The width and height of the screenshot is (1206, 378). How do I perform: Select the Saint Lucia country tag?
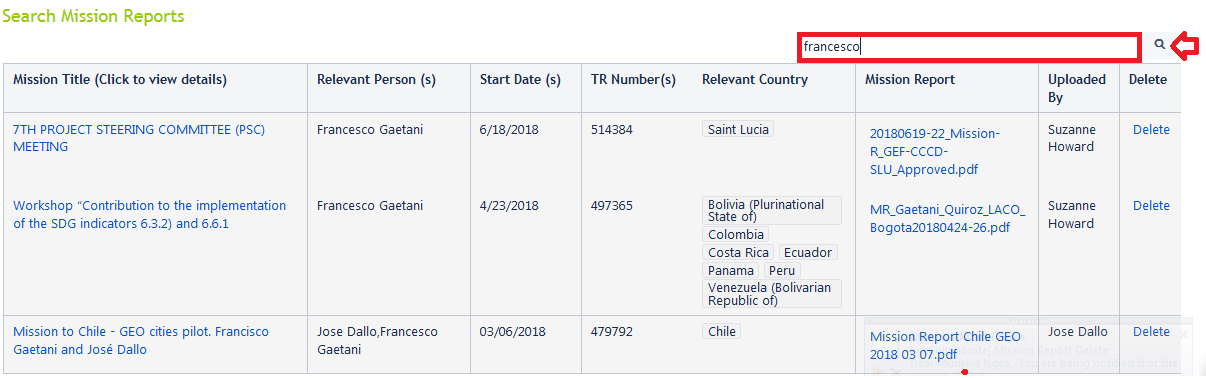click(x=738, y=130)
